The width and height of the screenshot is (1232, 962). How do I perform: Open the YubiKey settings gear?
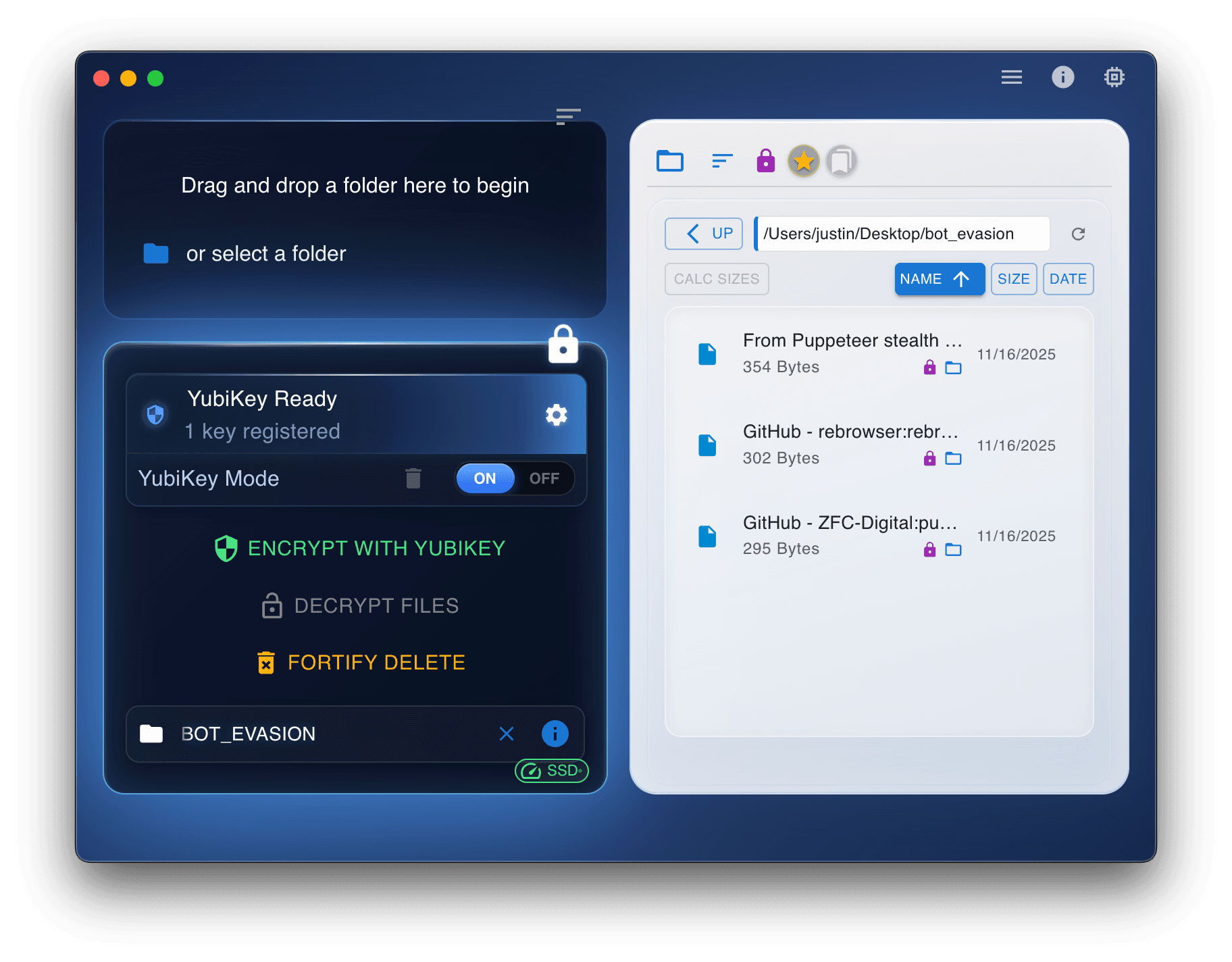pyautogui.click(x=556, y=414)
